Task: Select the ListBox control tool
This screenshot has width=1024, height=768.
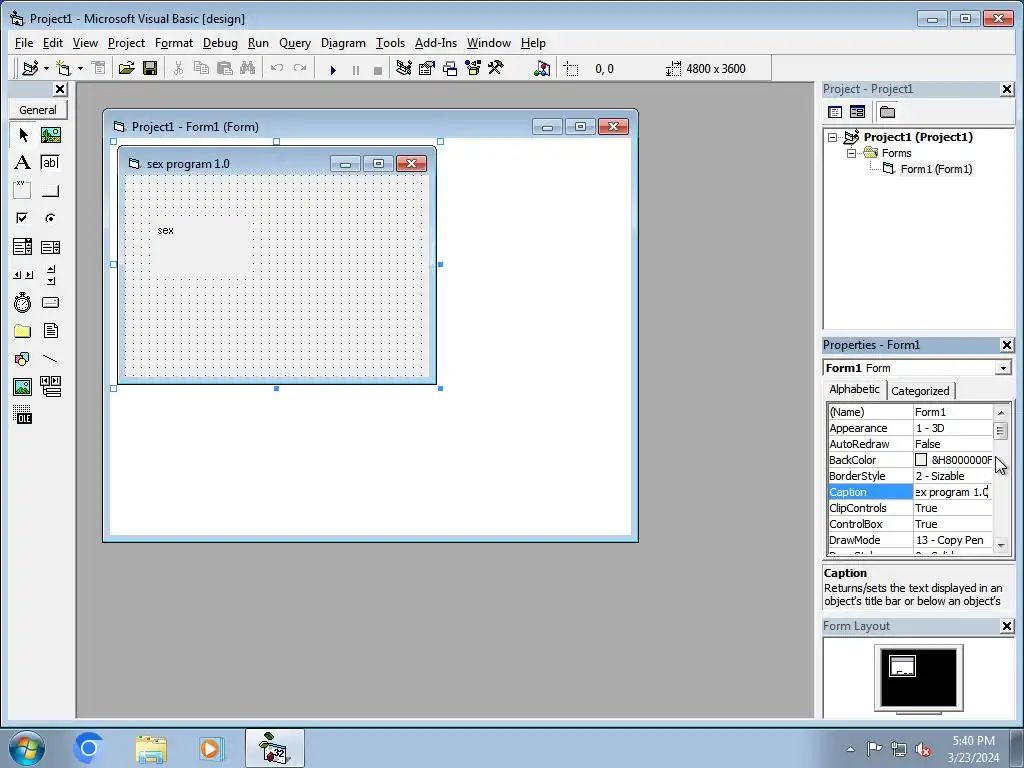Action: click(x=50, y=247)
